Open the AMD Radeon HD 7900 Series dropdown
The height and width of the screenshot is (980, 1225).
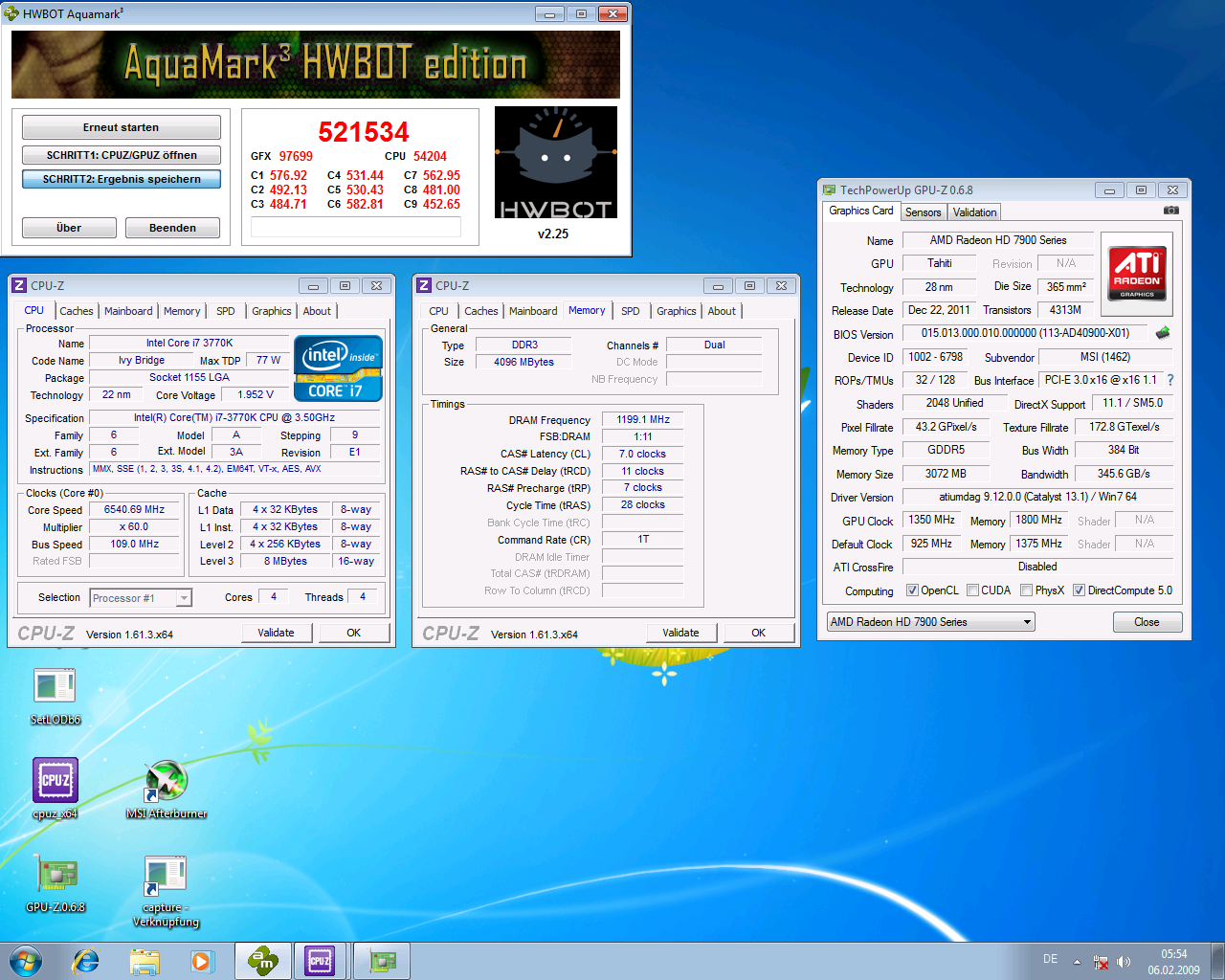pos(931,622)
